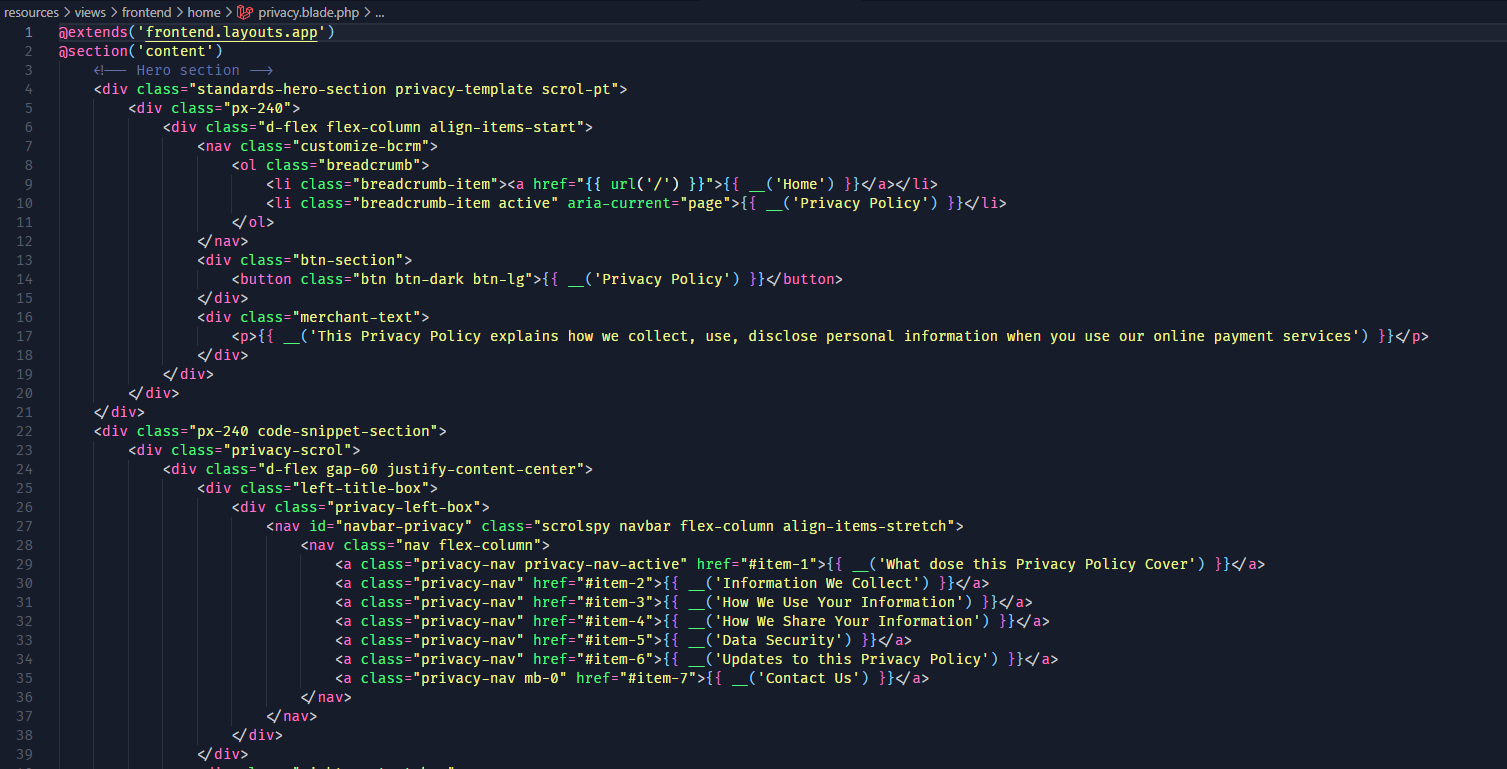This screenshot has width=1507, height=769.
Task: Click the closing </ol> tag
Action: point(253,222)
